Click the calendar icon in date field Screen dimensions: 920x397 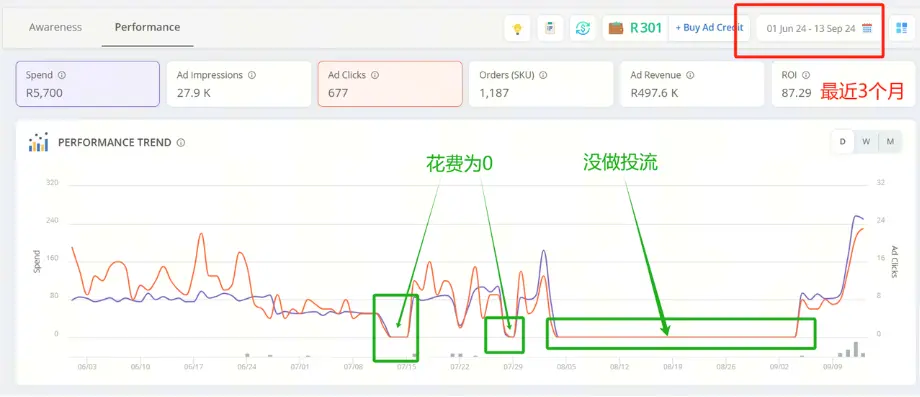(867, 28)
